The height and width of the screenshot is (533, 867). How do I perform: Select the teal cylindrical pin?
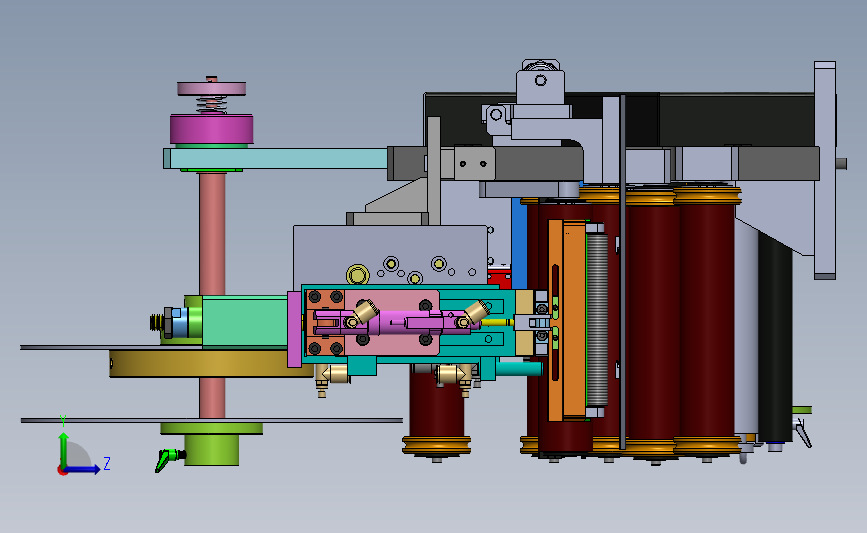pos(519,368)
